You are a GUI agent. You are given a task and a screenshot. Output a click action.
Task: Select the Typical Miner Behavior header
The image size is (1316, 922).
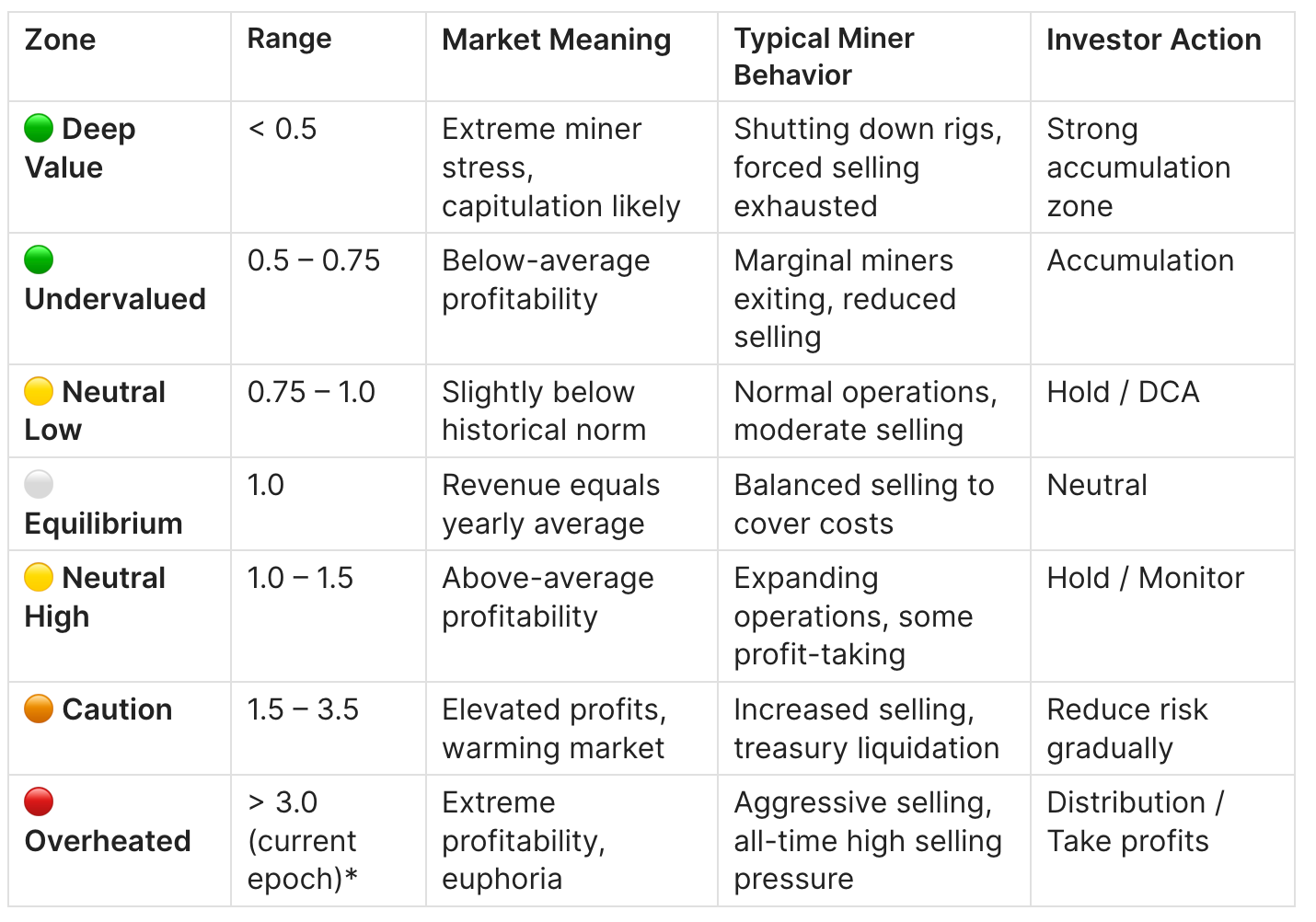coord(824,56)
